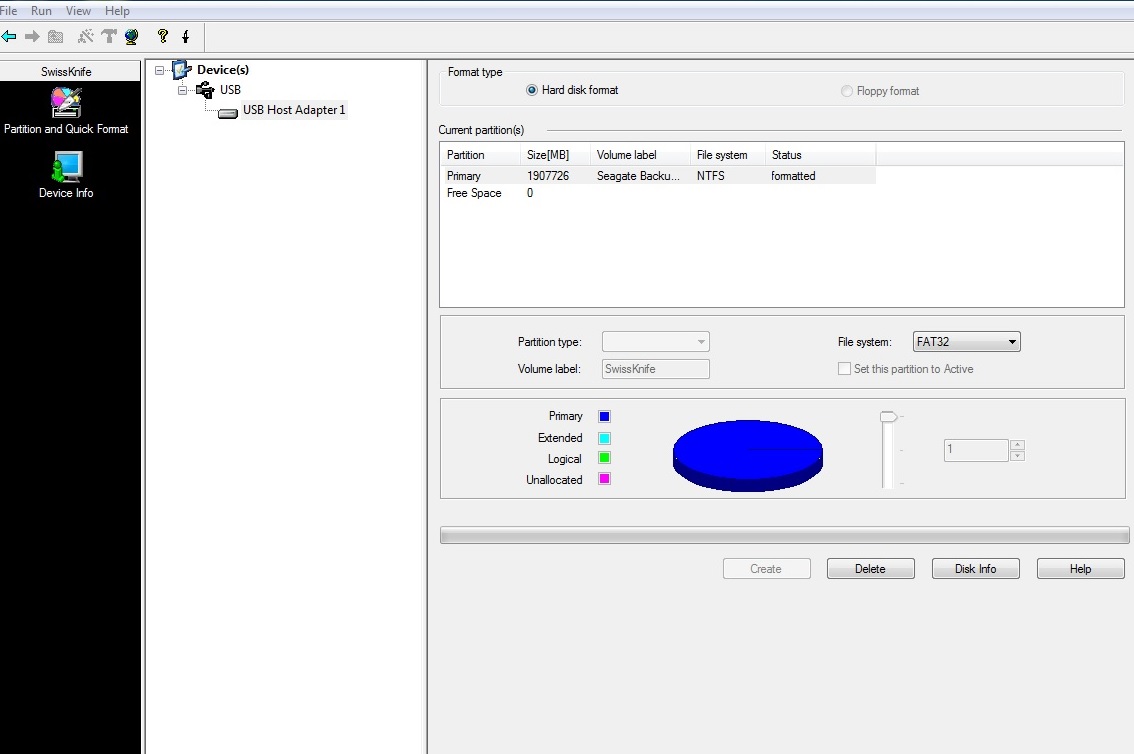Click the blue Primary color swatch
The width and height of the screenshot is (1134, 754).
[x=604, y=416]
